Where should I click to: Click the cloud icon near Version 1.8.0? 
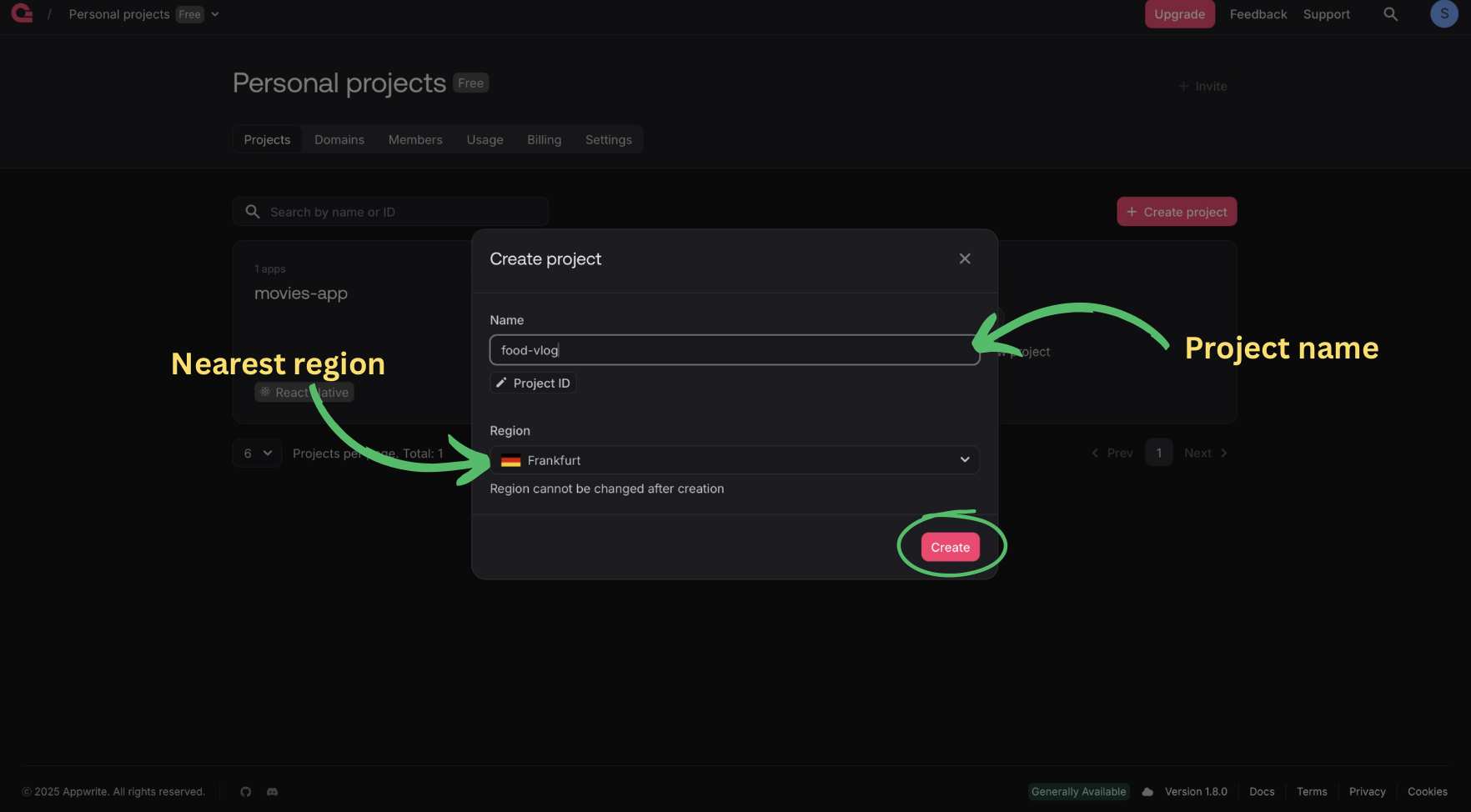click(x=1147, y=791)
